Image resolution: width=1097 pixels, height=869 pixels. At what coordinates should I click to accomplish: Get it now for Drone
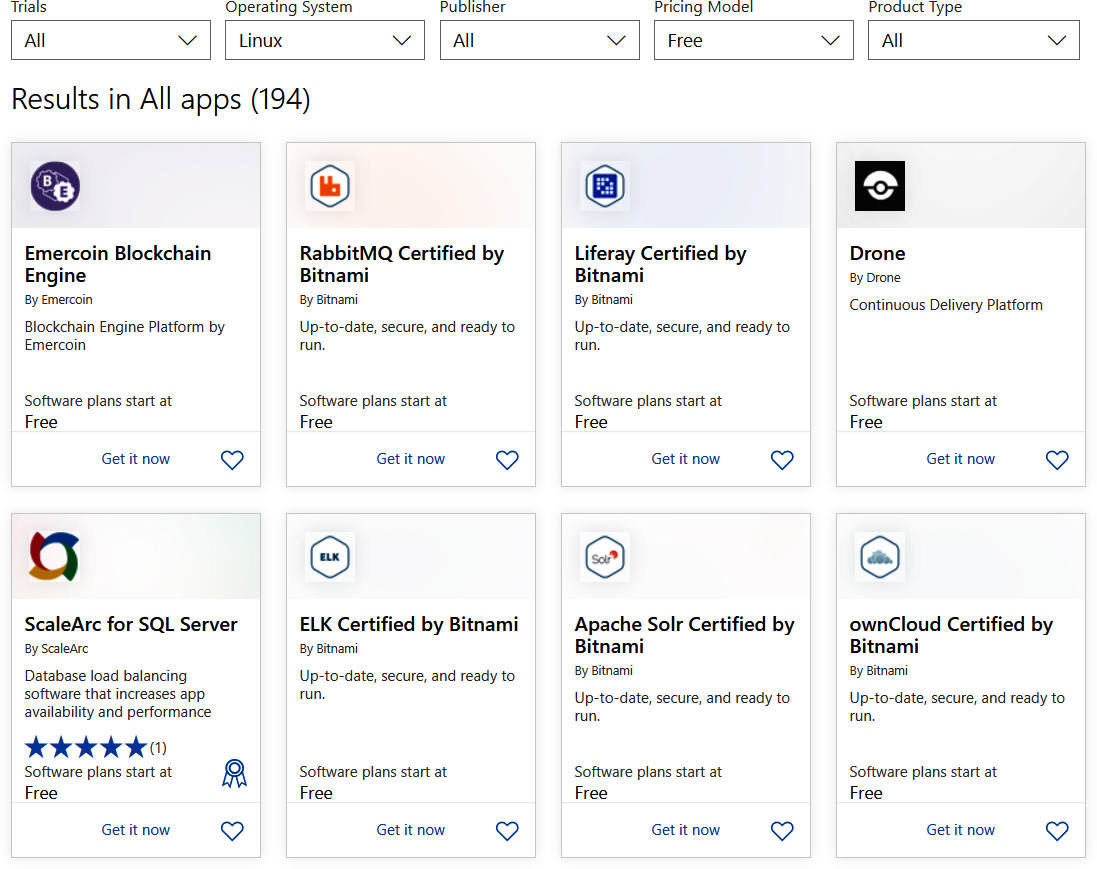(961, 459)
